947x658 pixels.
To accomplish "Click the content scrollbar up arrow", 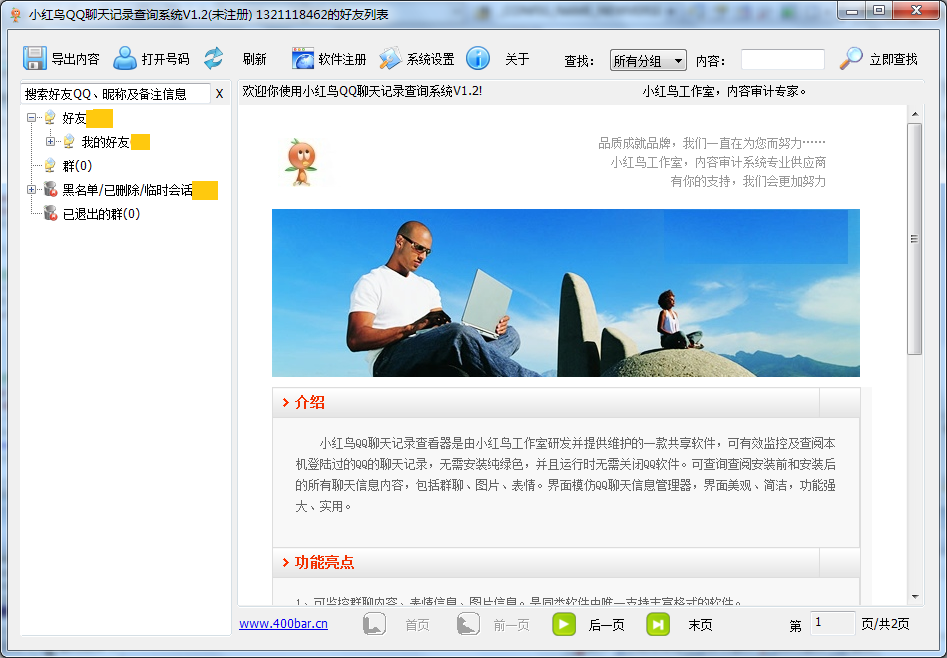I will (915, 114).
